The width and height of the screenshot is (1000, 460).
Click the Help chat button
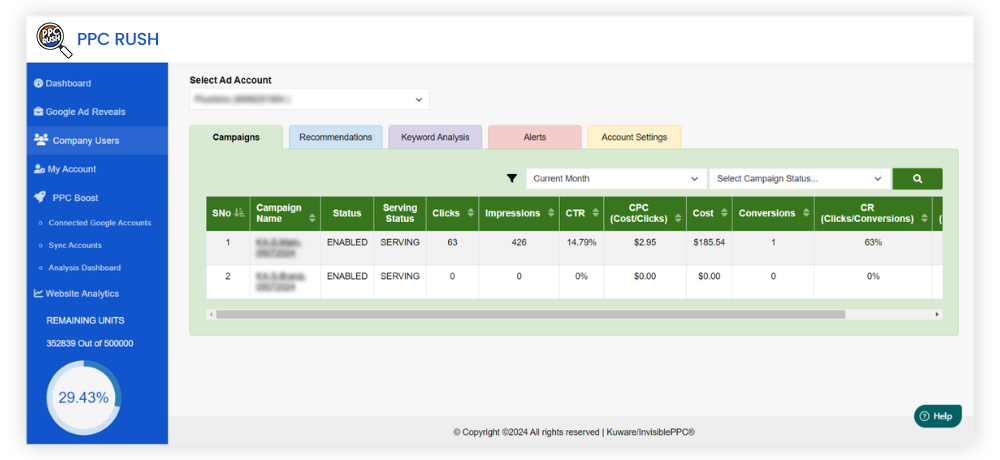tap(938, 416)
